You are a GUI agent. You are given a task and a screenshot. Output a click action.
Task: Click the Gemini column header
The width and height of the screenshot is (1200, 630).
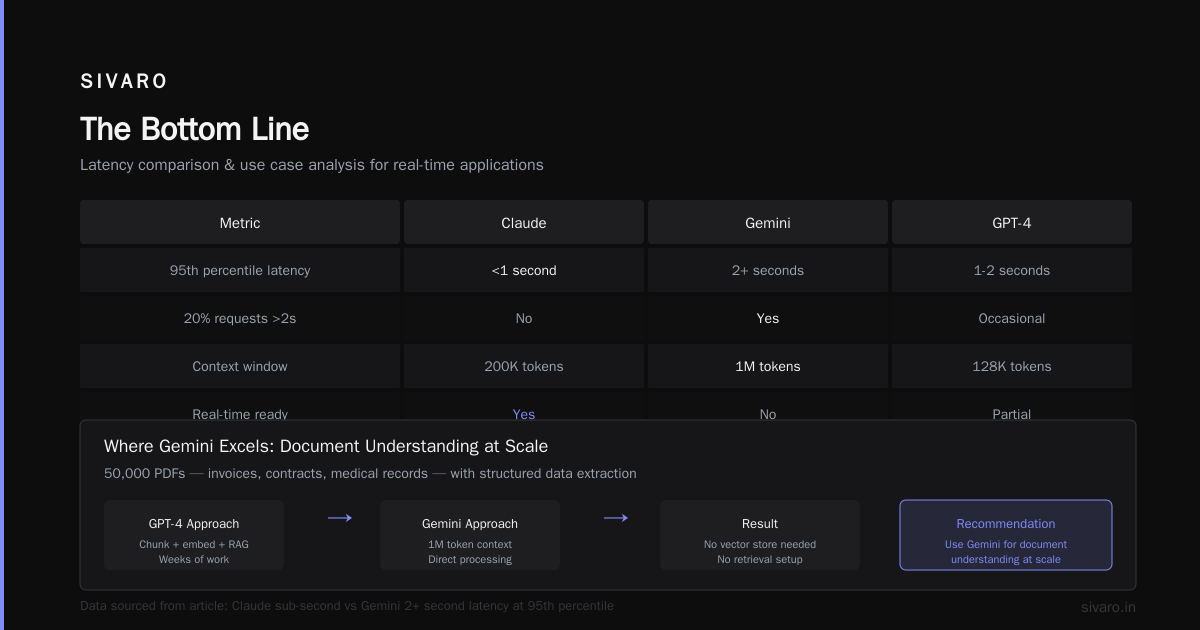pyautogui.click(x=768, y=222)
